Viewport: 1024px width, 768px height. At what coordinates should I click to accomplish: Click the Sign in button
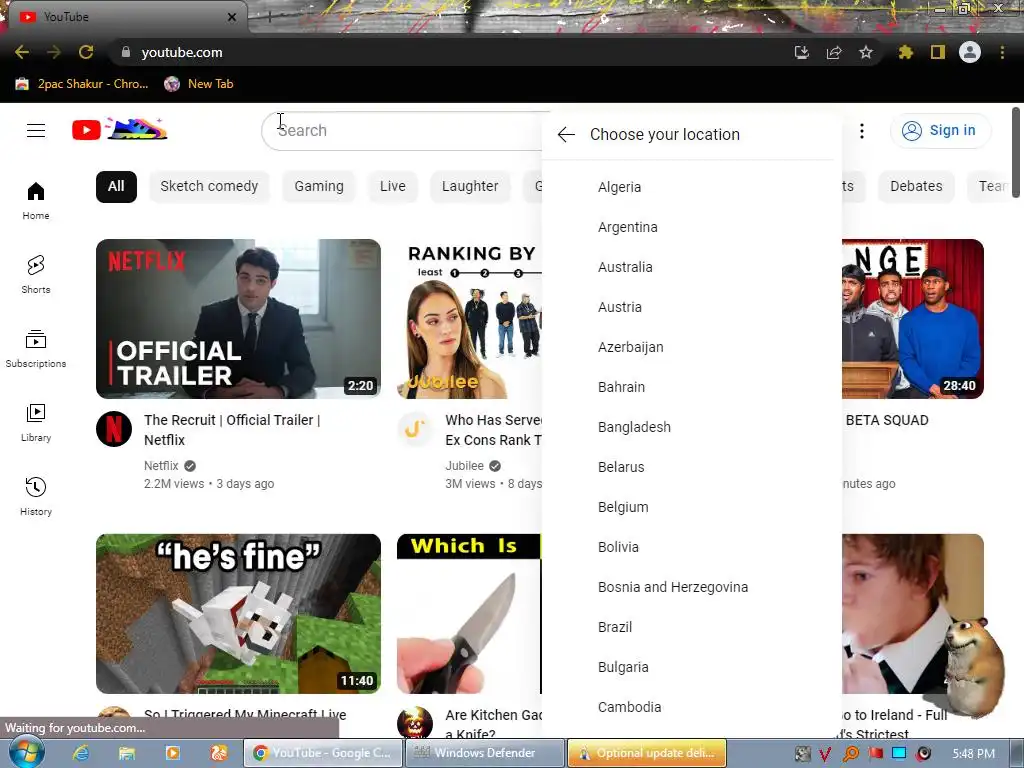[940, 131]
